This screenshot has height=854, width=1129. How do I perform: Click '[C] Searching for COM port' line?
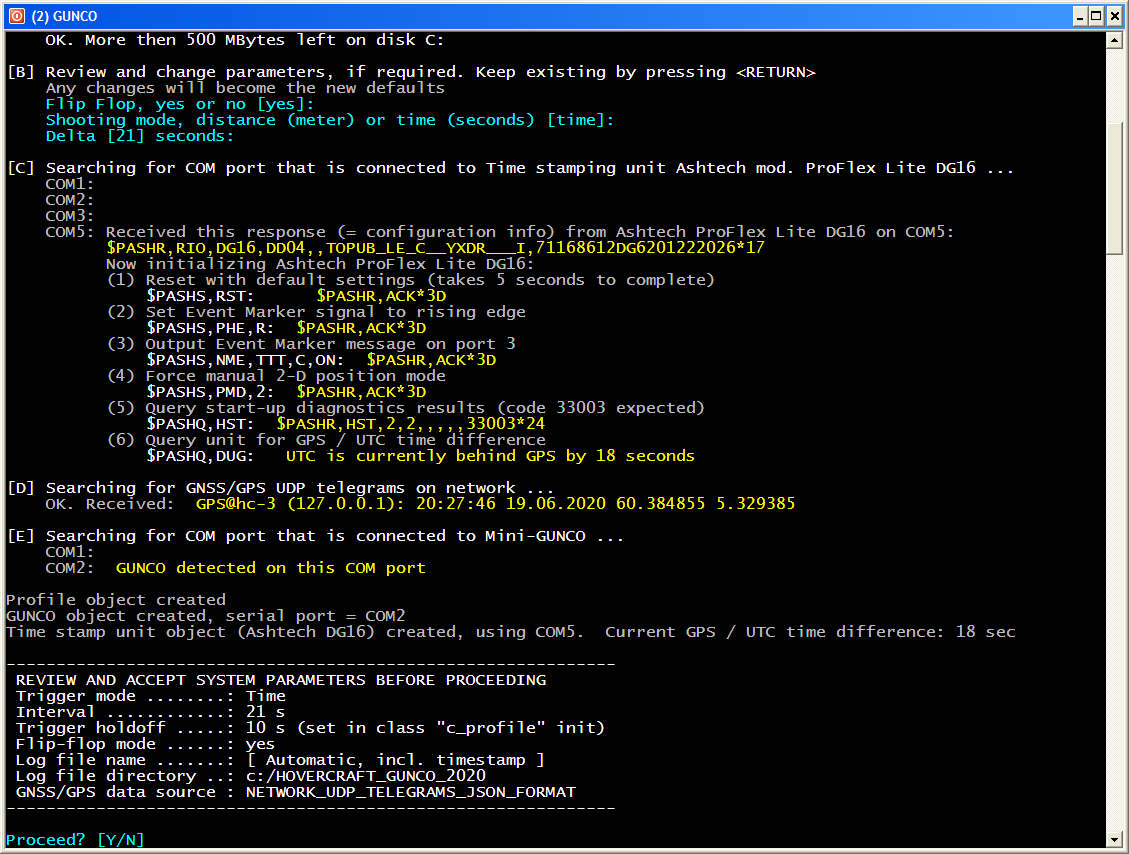[x=510, y=168]
